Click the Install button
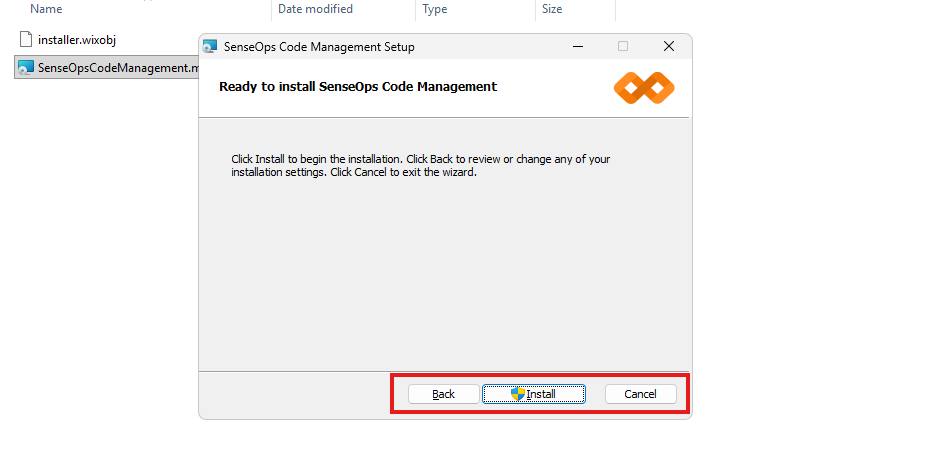This screenshot has width=940, height=464. point(534,394)
